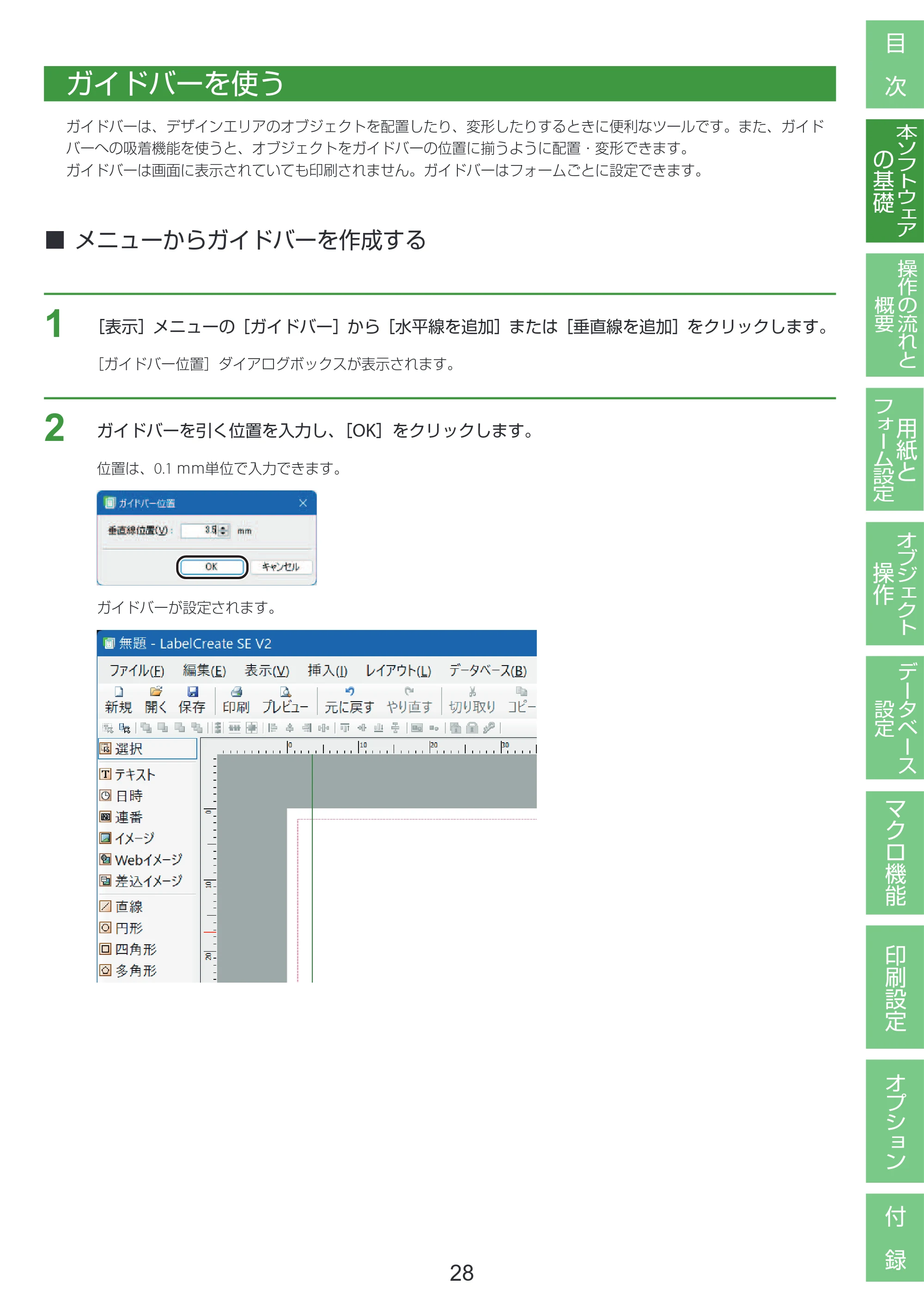The width and height of the screenshot is (924, 1308).
Task: Open the 挿入(I) menu
Action: coord(328,671)
